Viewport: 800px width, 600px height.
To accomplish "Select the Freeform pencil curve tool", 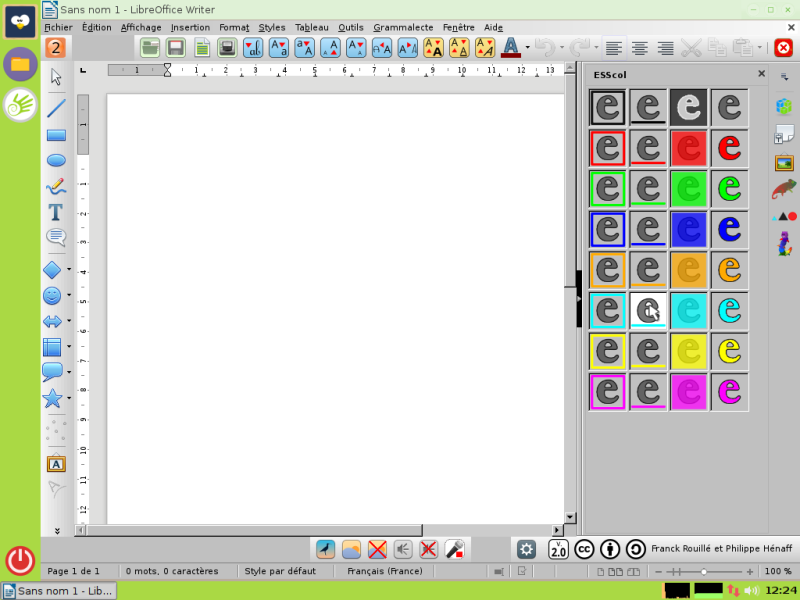I will [x=56, y=186].
